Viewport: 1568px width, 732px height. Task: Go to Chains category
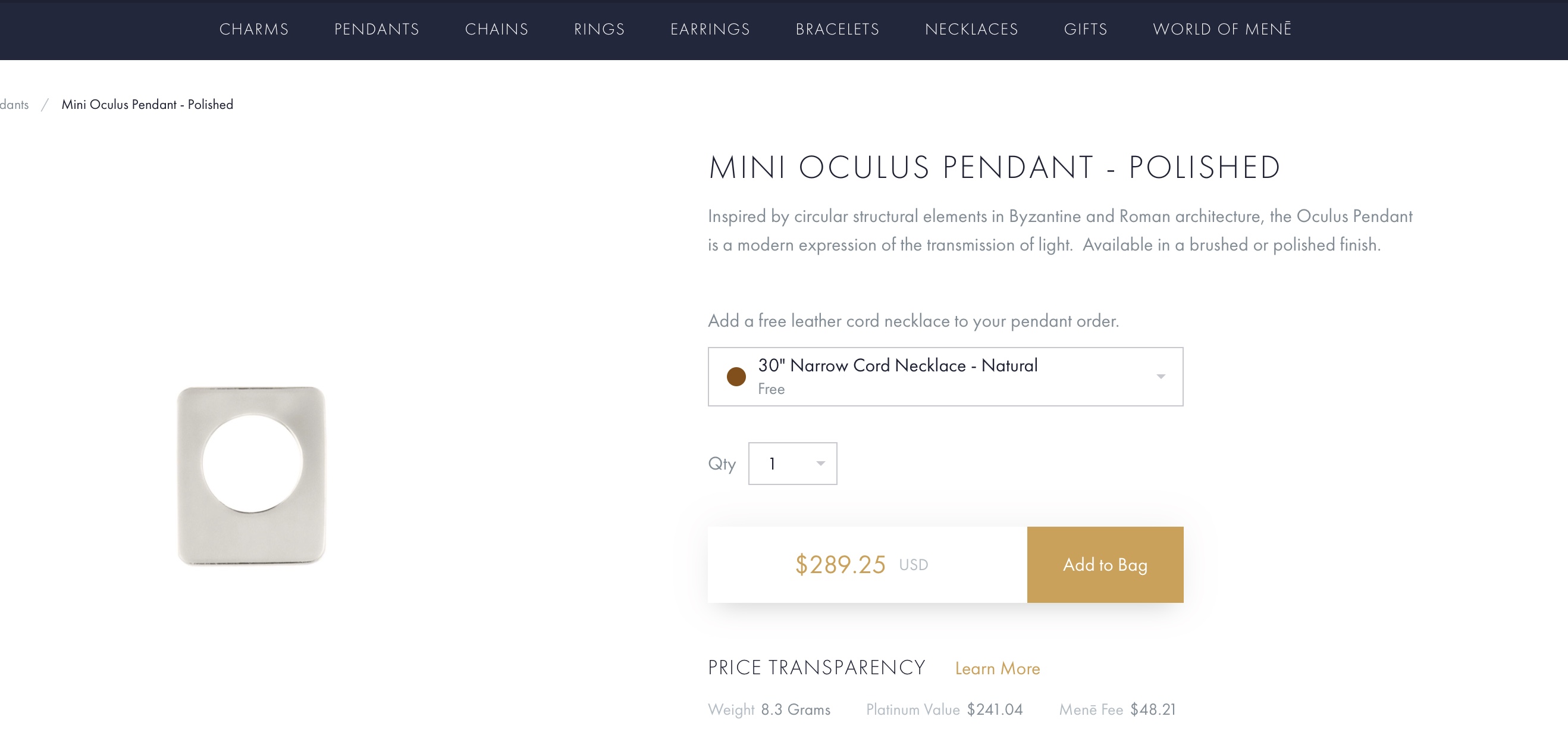coord(496,29)
